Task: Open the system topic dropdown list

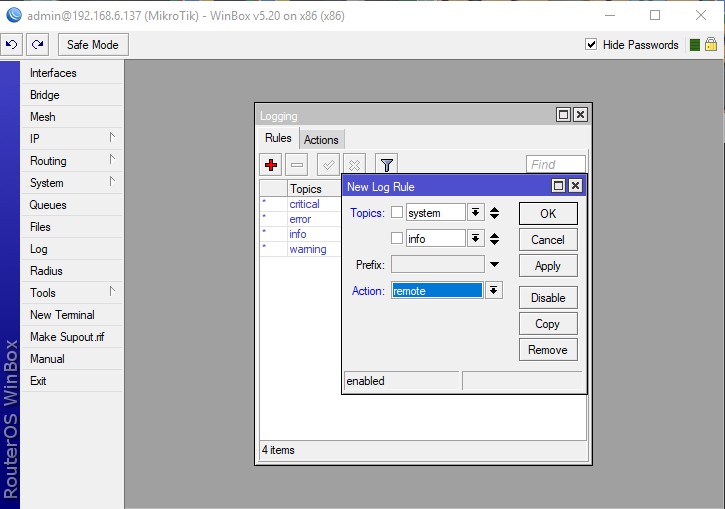Action: 475,213
